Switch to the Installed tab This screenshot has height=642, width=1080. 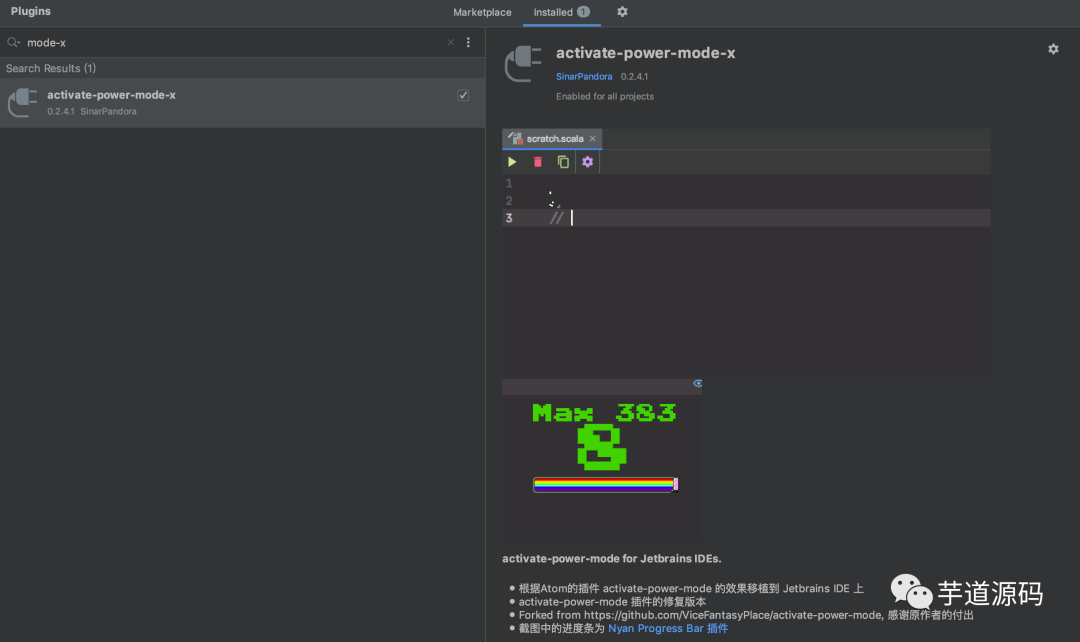pyautogui.click(x=561, y=12)
